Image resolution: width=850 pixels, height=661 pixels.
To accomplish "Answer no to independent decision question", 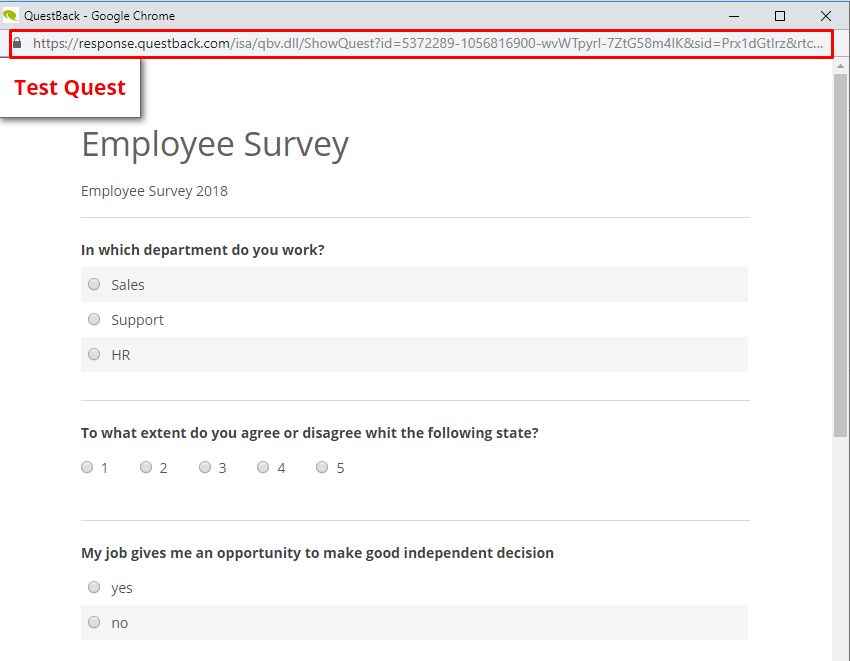I will (94, 622).
